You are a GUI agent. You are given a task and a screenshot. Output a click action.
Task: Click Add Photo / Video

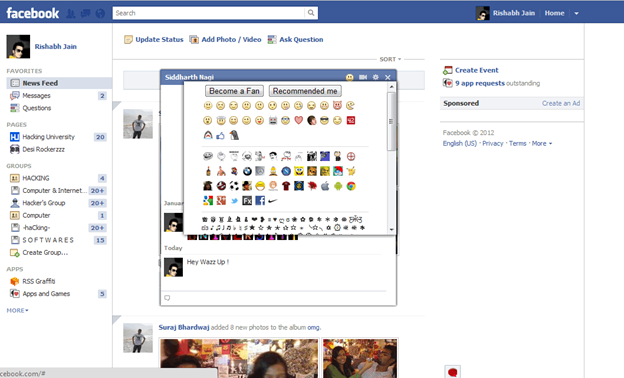tap(226, 39)
